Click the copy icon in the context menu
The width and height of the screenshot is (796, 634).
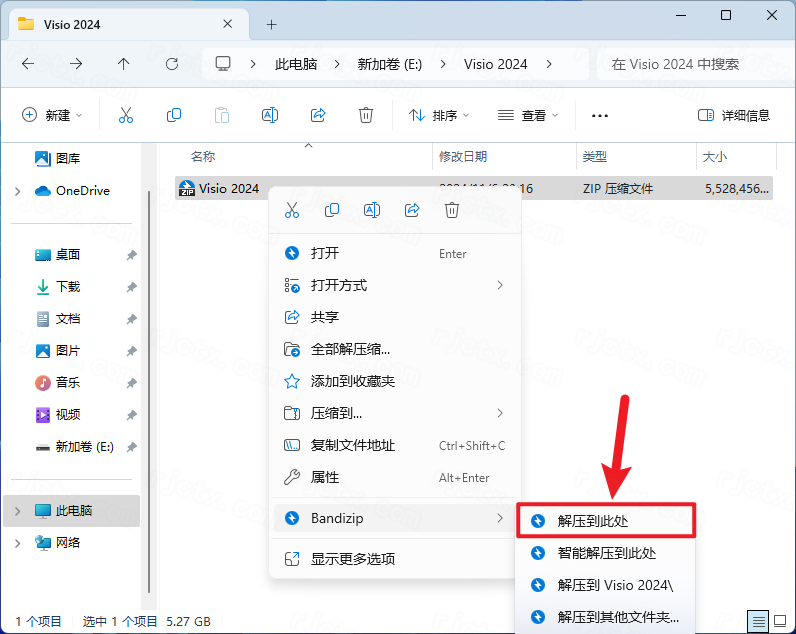tap(332, 210)
